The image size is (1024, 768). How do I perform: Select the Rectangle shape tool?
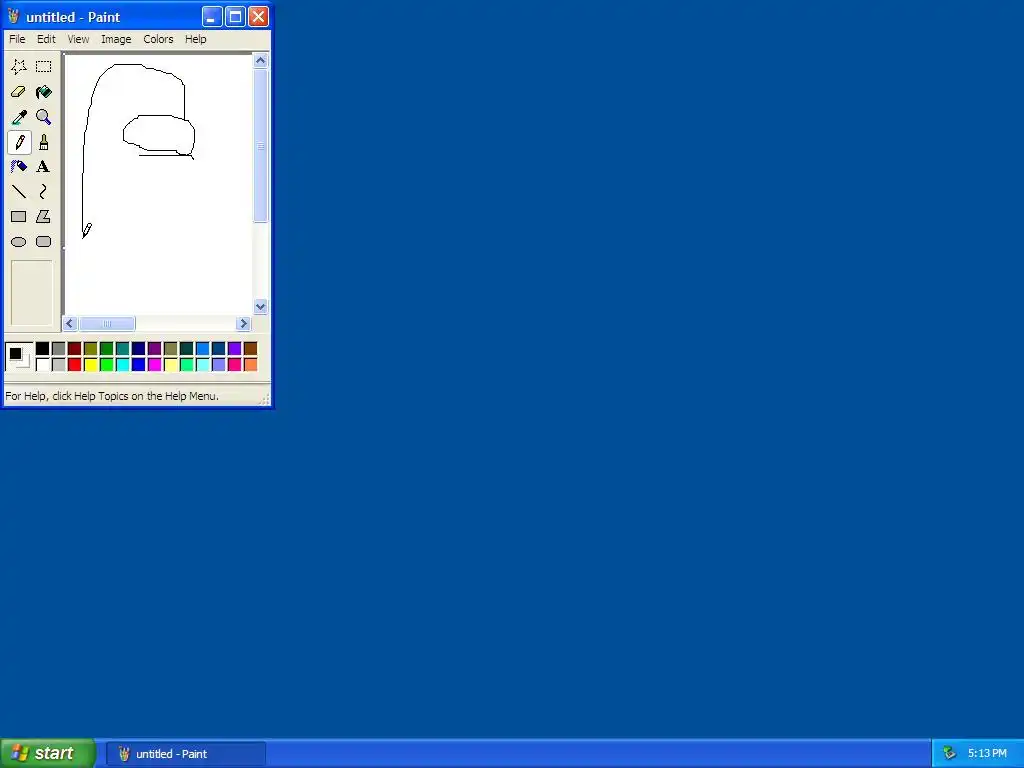18,216
